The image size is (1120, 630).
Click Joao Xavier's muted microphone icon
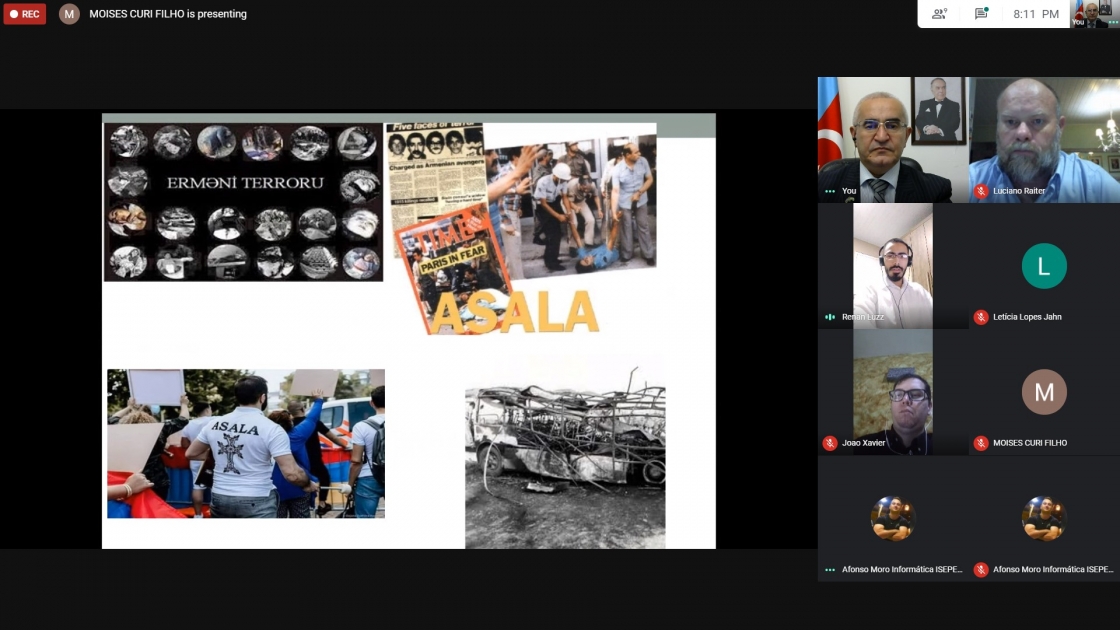(x=830, y=443)
